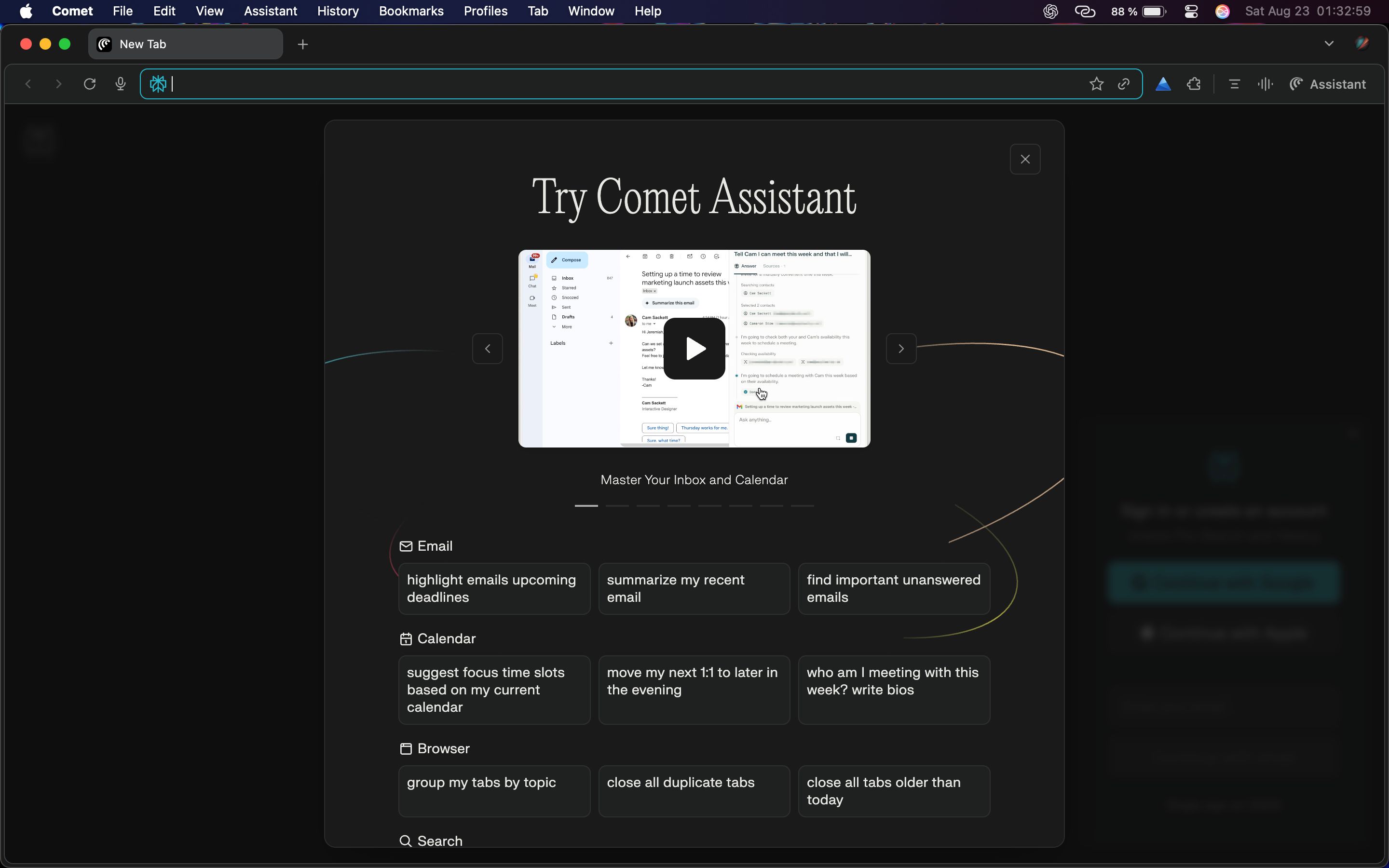Open the Tab menu
Image resolution: width=1389 pixels, height=868 pixels.
pos(538,11)
